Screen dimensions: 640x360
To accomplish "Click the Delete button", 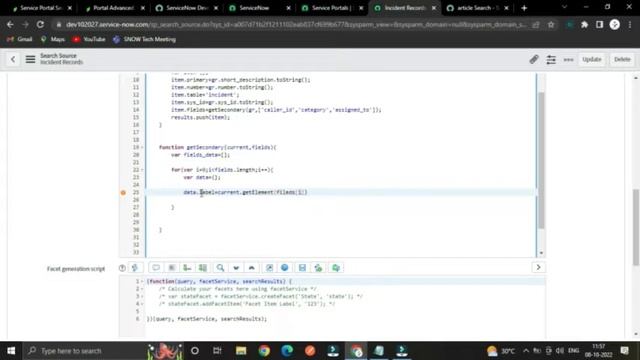I will (x=622, y=59).
